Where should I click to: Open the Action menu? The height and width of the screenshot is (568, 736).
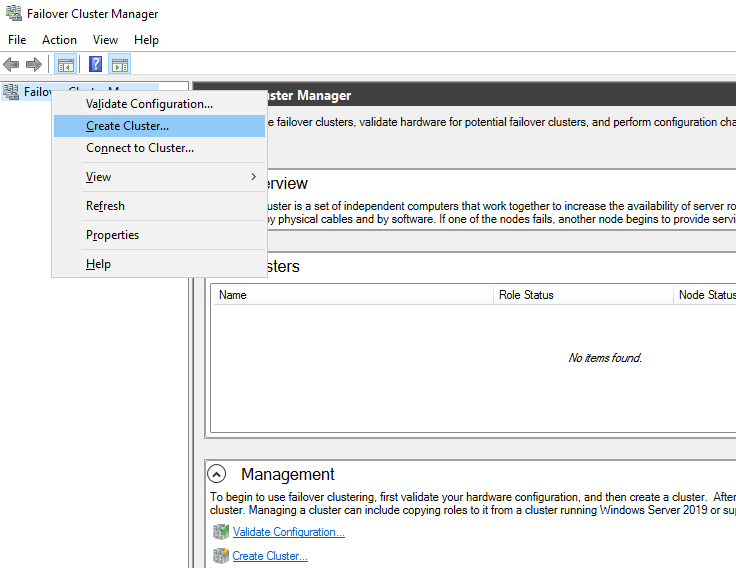59,40
